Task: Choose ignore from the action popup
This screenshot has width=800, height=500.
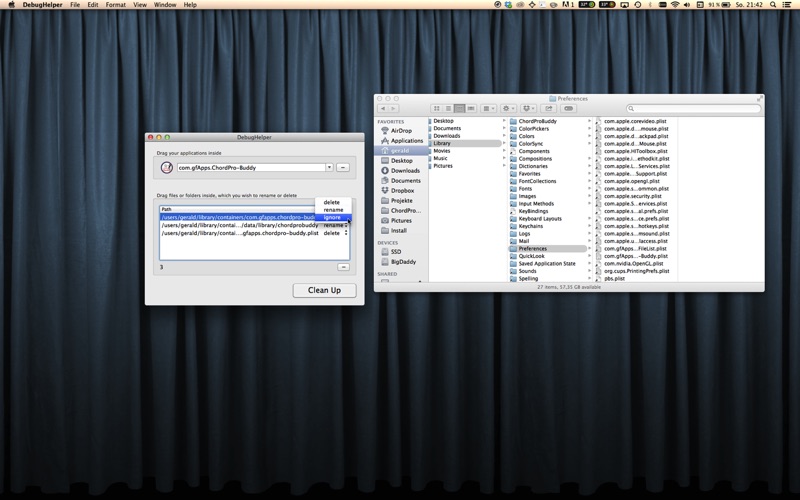Action: point(333,217)
